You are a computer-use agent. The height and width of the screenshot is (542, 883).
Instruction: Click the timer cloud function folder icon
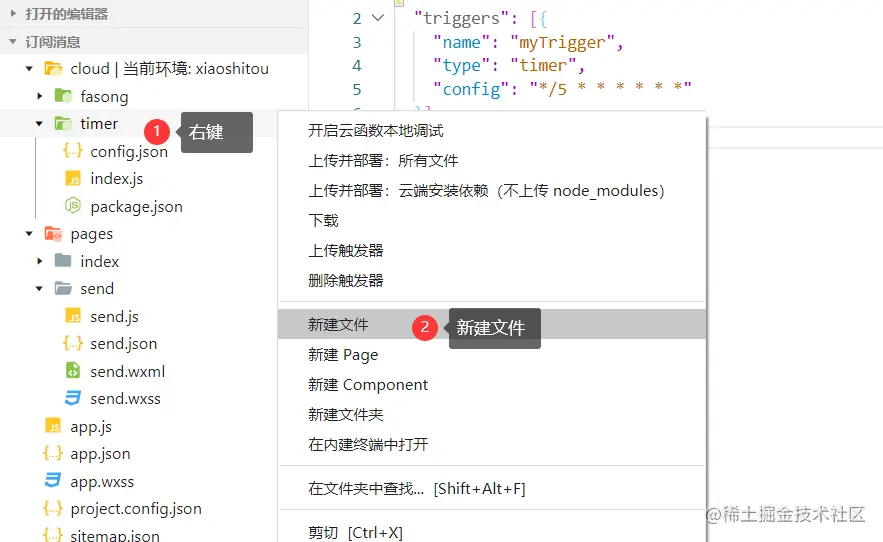point(63,123)
